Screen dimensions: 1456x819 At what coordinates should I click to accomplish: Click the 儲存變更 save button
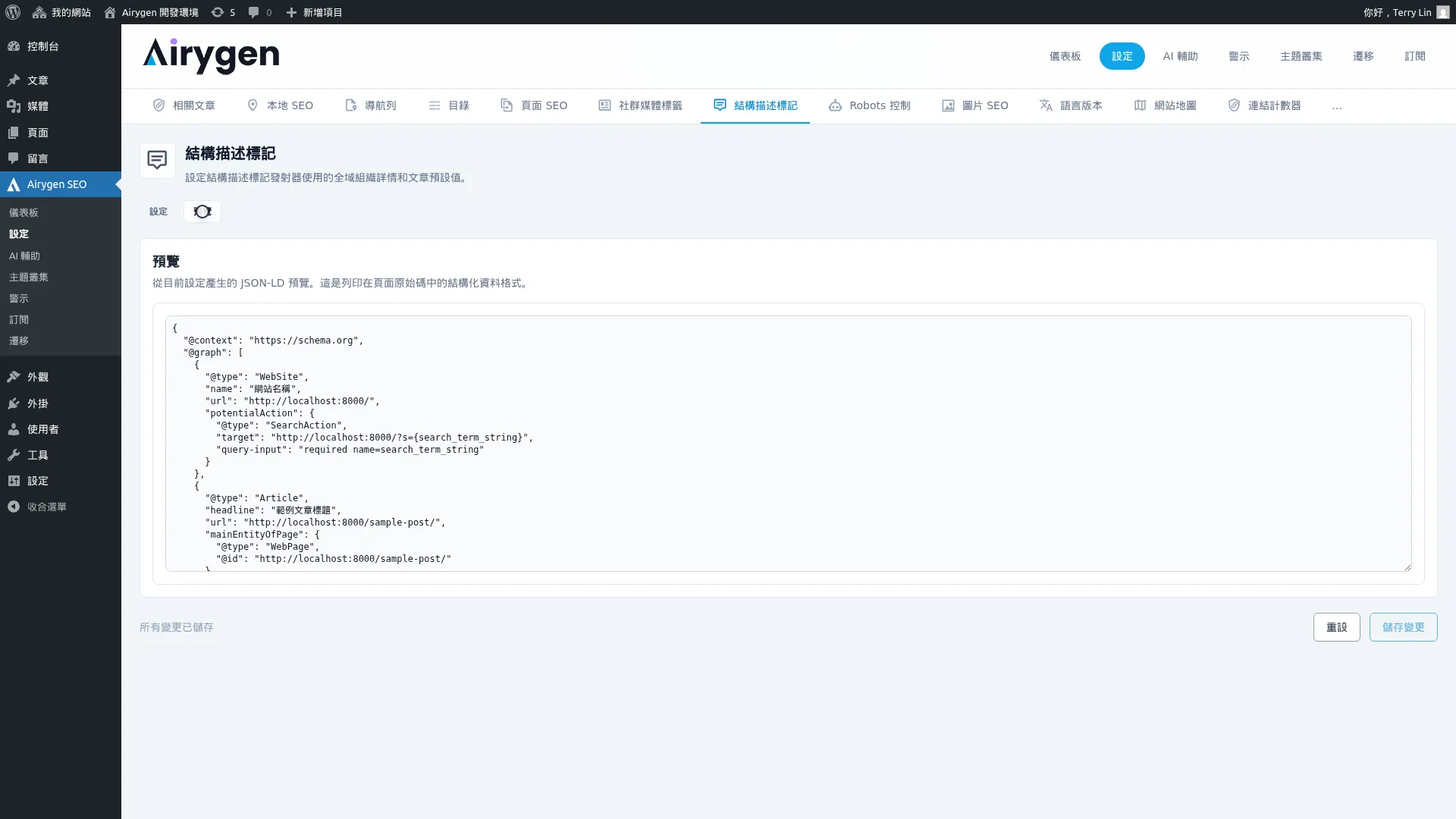coord(1404,627)
